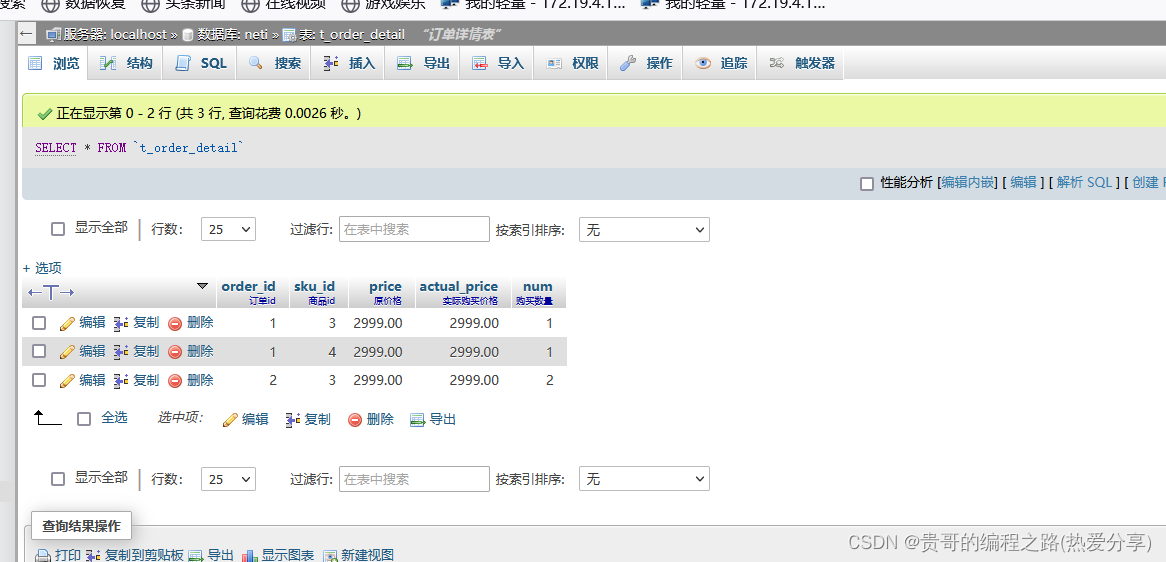The image size is (1166, 562).
Task: Click 删除 delete icon in order_id 2 row
Action: tap(175, 381)
